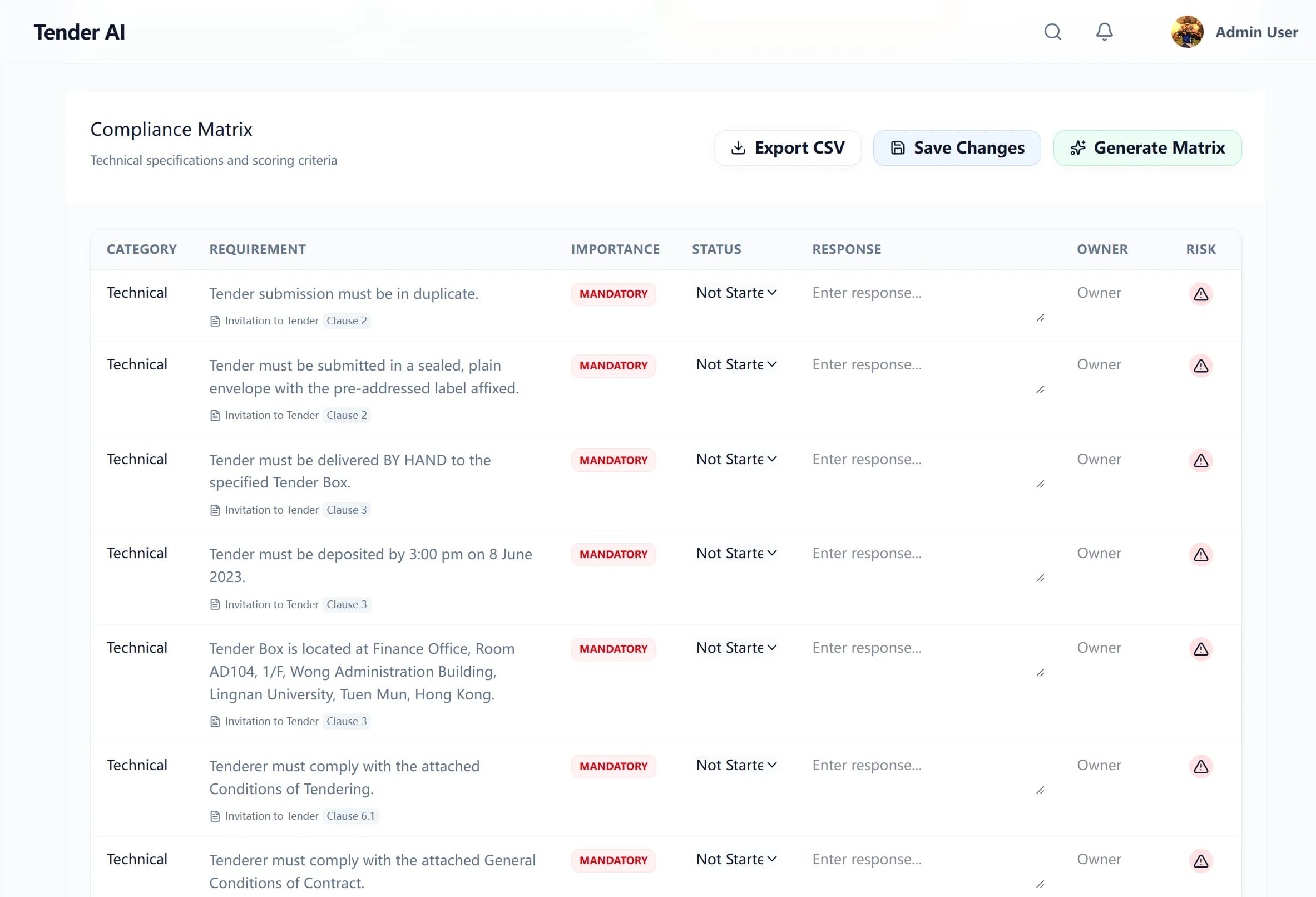Open status dropdown for duplicate submission row
The width and height of the screenshot is (1316, 897).
[x=736, y=293]
